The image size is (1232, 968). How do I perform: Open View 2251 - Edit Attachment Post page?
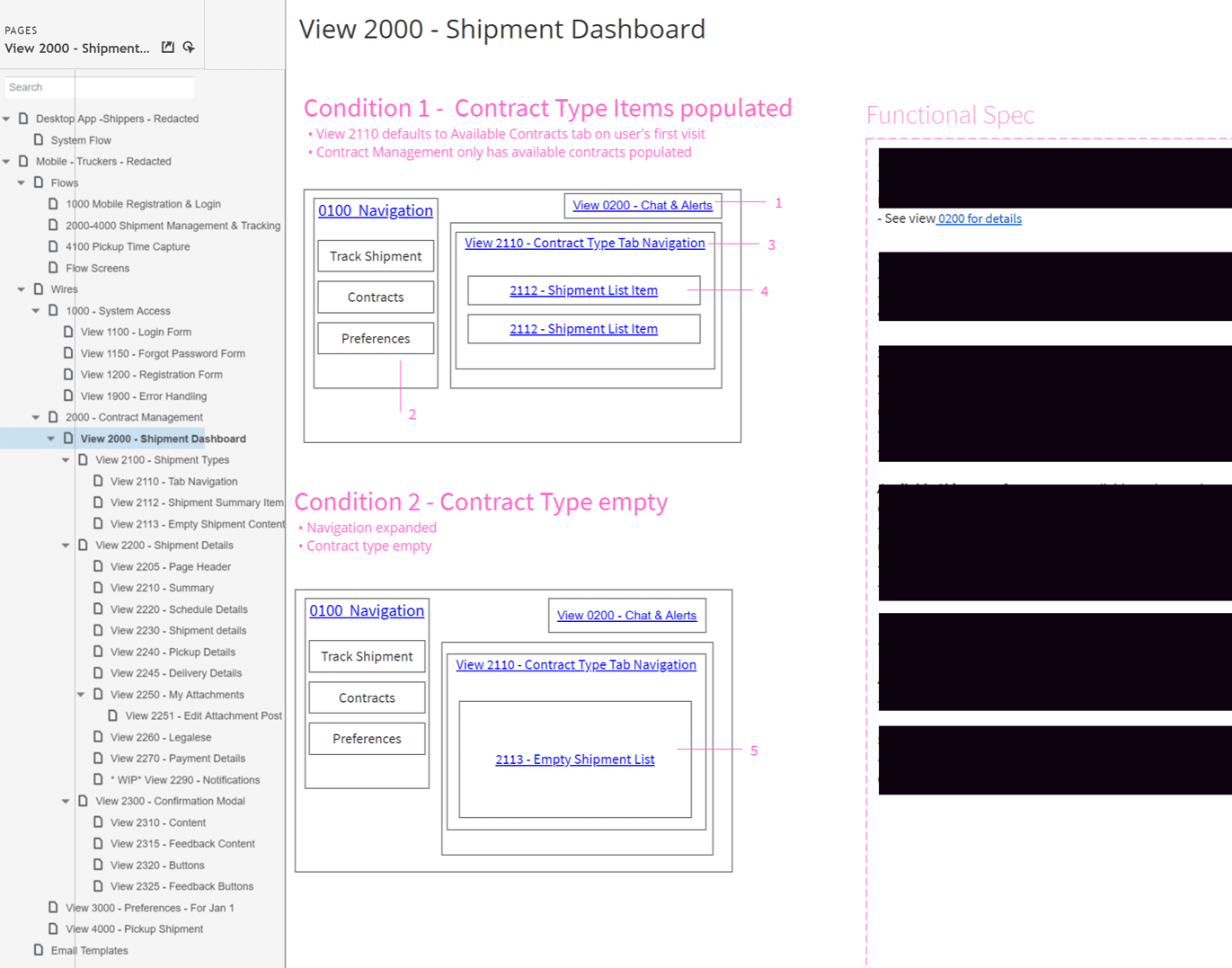point(204,716)
